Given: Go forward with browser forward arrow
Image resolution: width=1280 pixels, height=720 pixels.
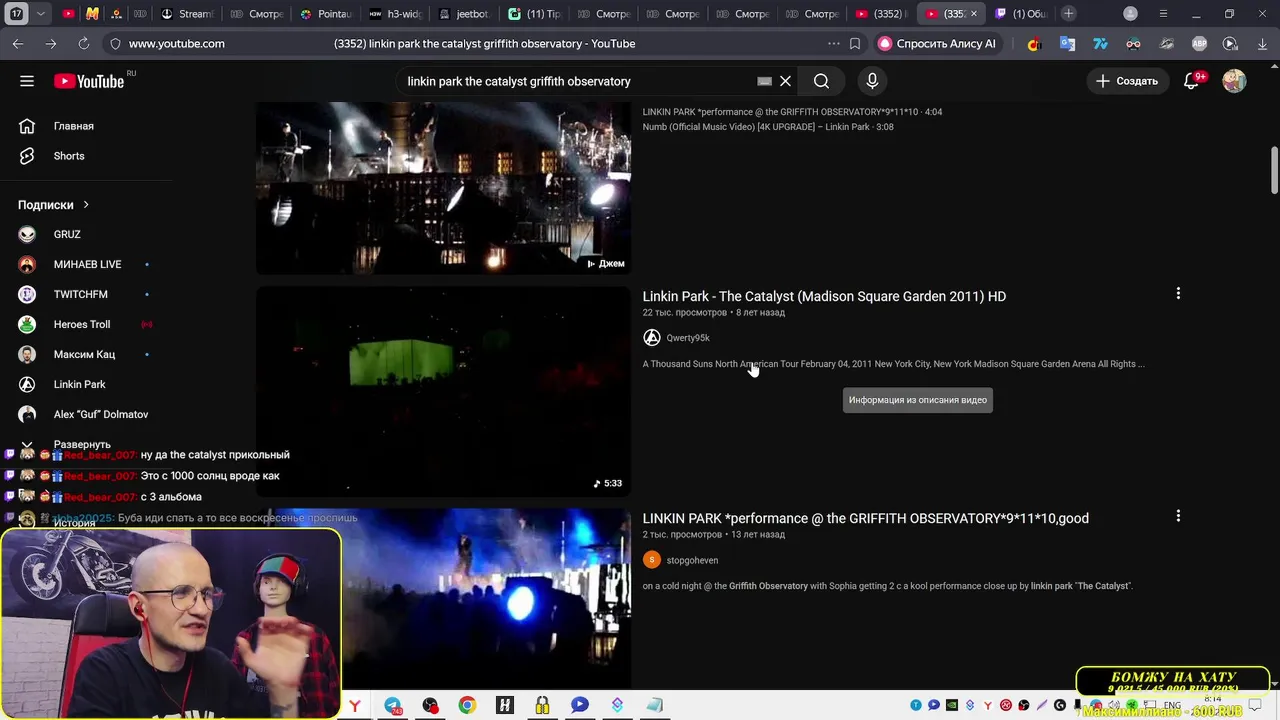Looking at the screenshot, I should pyautogui.click(x=51, y=44).
